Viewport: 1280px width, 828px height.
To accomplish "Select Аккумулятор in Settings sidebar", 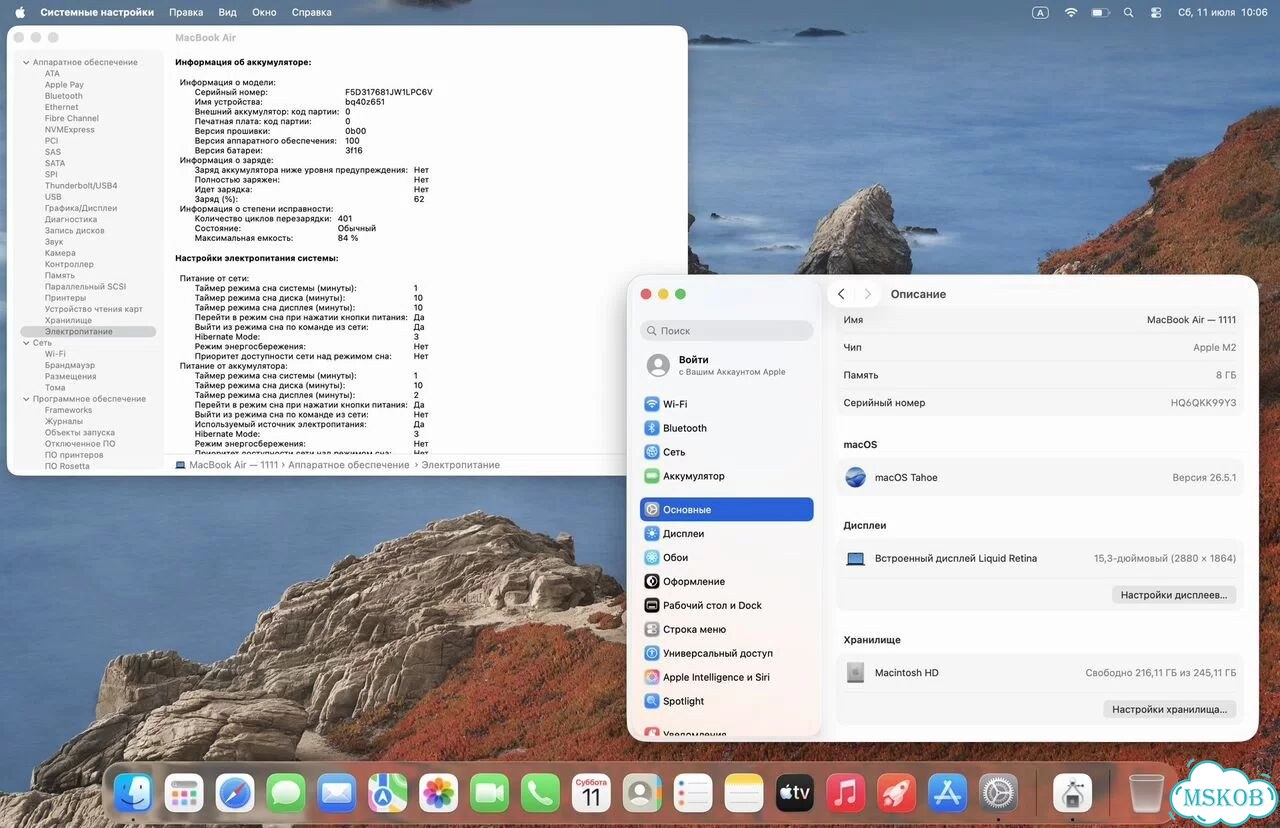I will 726,476.
